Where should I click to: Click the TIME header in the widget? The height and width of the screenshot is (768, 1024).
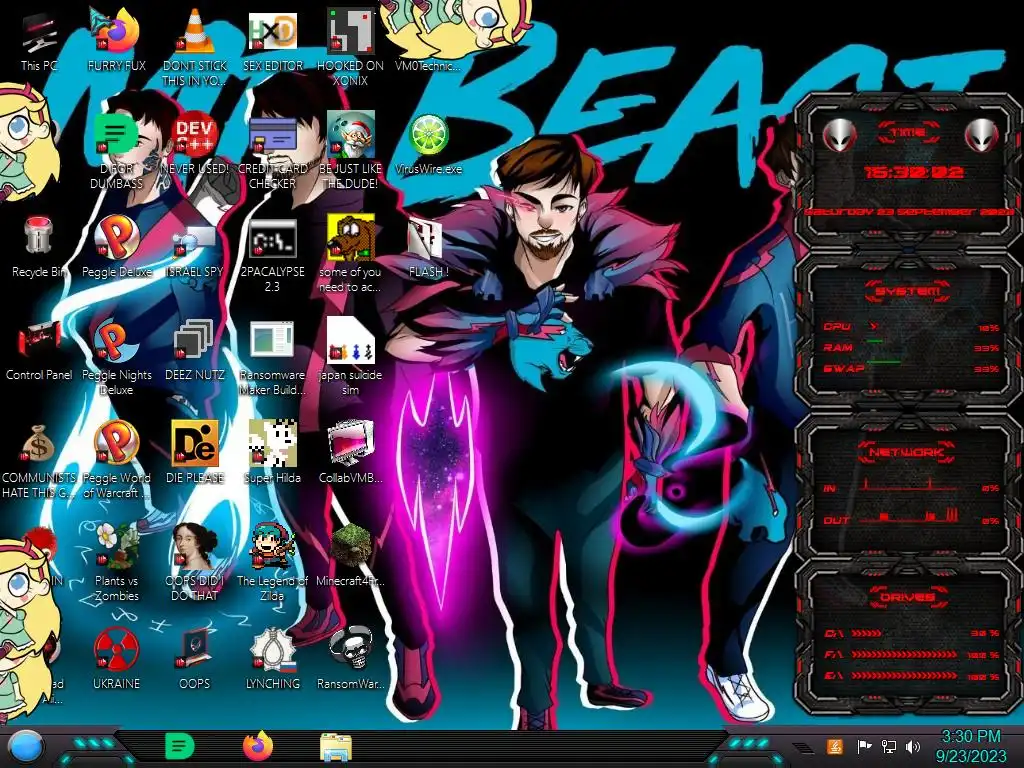(908, 132)
